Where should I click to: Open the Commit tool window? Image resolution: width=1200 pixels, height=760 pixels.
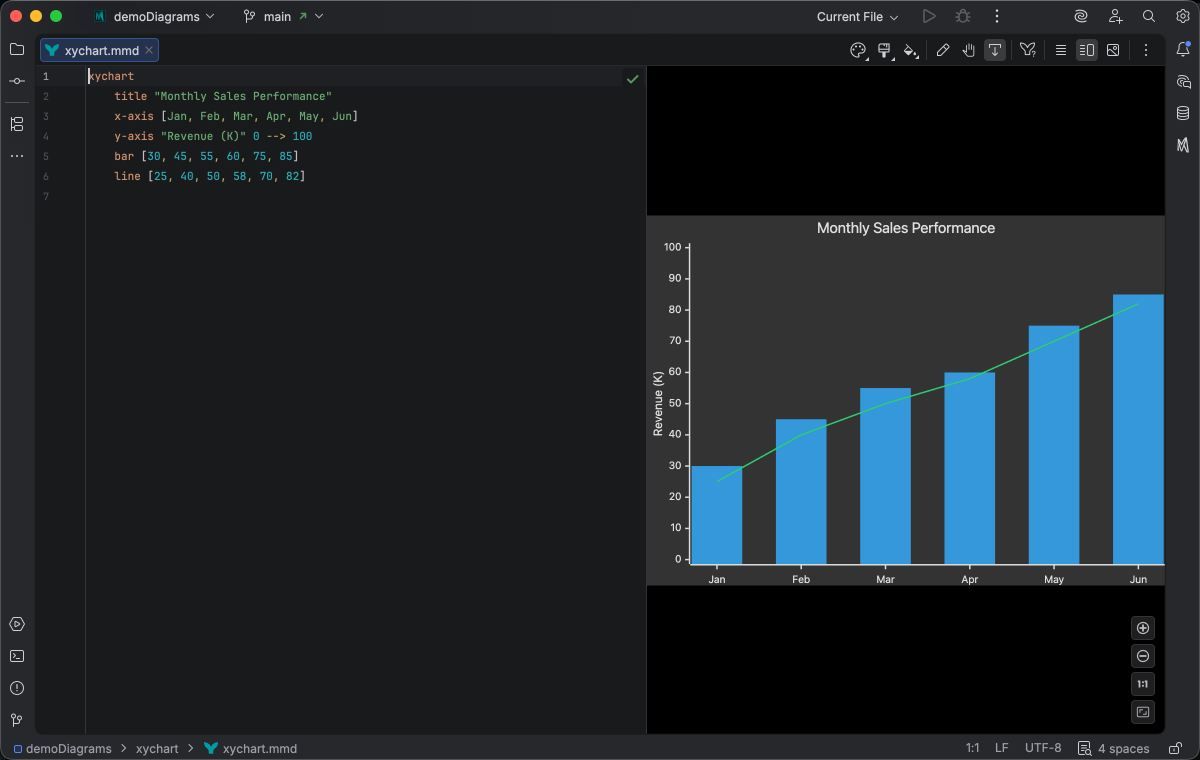coord(17,81)
